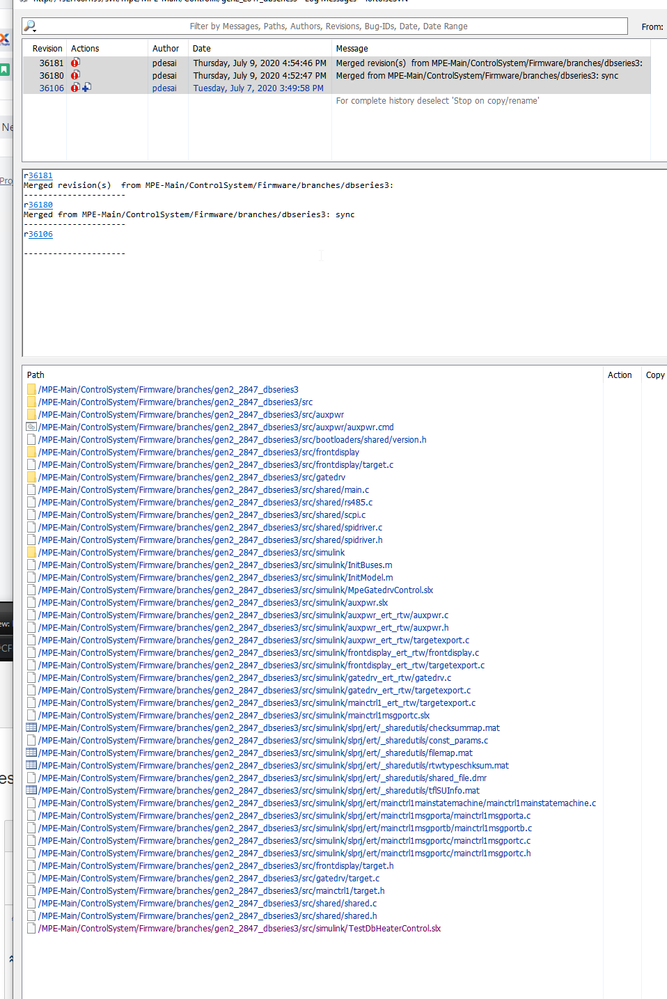
Task: Select the src/shared/rs485.c path entry
Action: [x=205, y=503]
